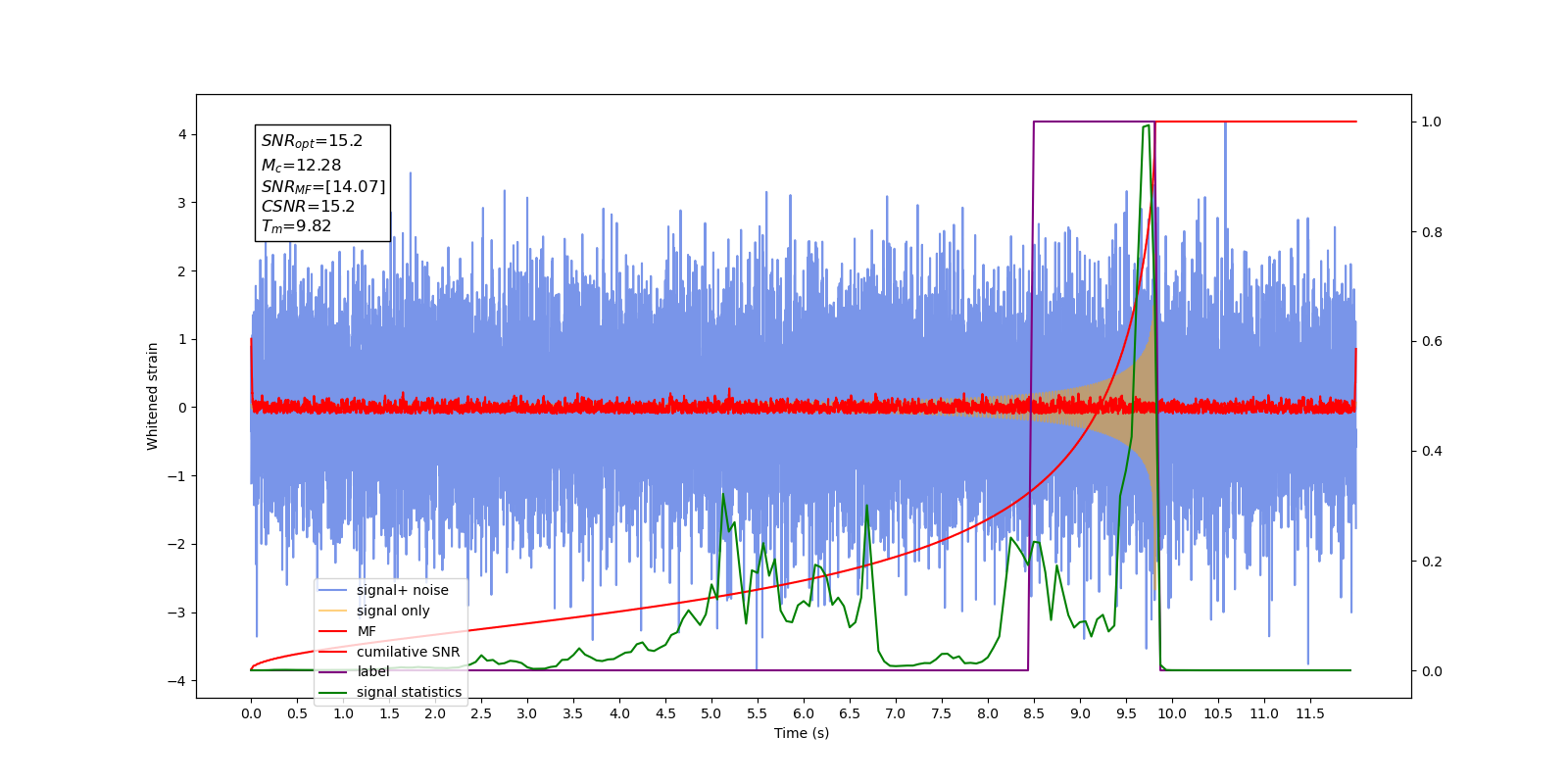Select the SNRopt=15.2 annotation text

312,141
